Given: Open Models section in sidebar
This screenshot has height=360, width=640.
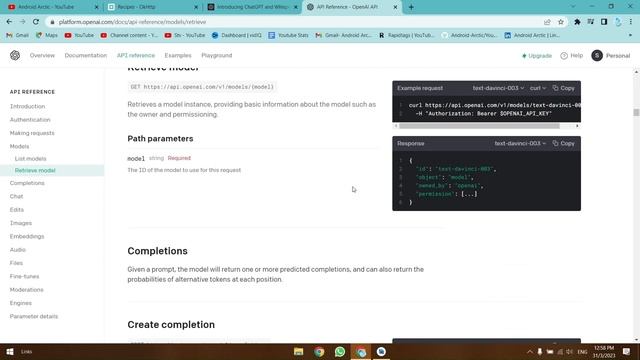Looking at the screenshot, I should [x=19, y=146].
